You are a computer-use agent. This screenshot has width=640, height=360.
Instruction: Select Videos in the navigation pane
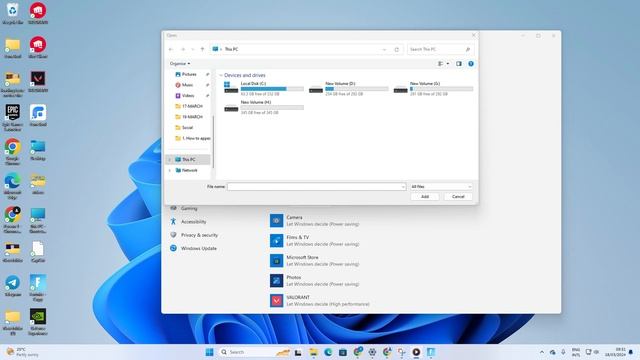click(x=188, y=96)
